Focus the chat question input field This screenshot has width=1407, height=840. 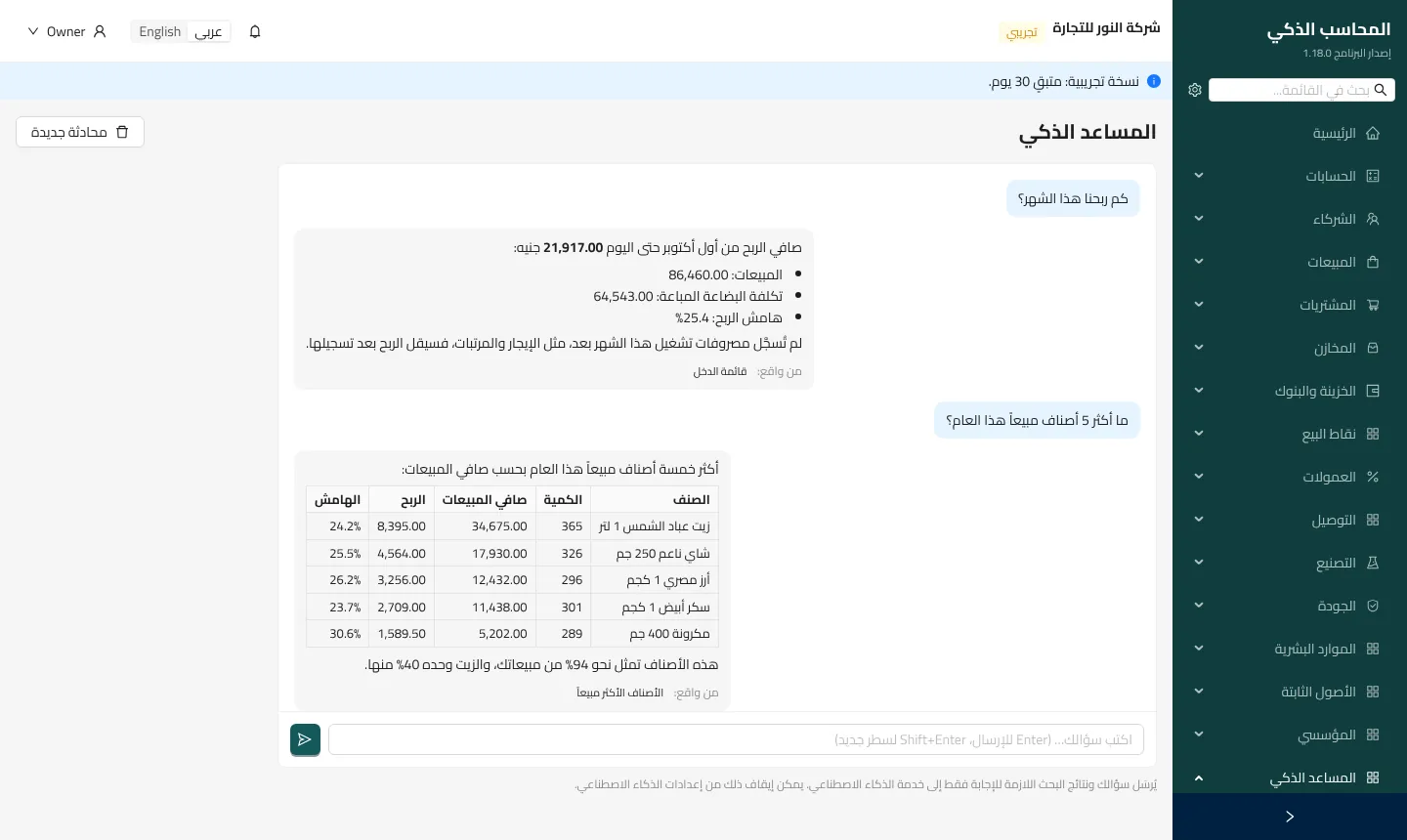click(x=736, y=739)
